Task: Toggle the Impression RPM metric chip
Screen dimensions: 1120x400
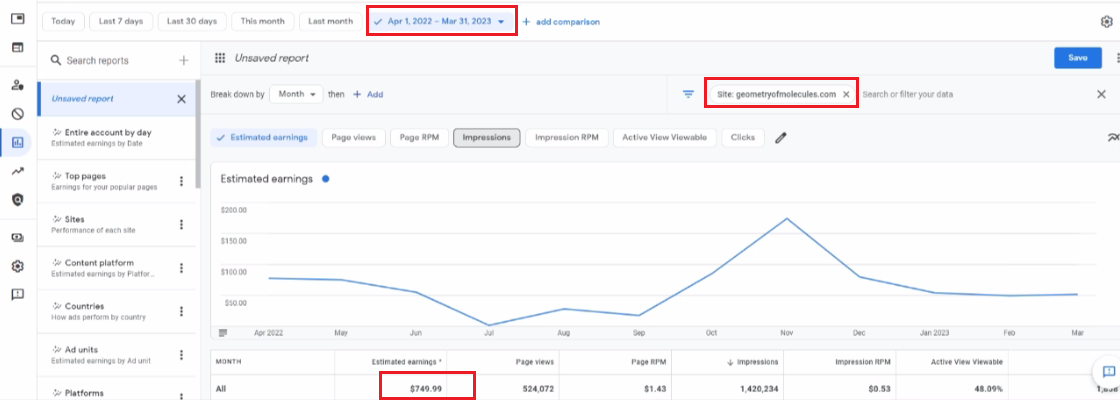Action: click(x=566, y=138)
